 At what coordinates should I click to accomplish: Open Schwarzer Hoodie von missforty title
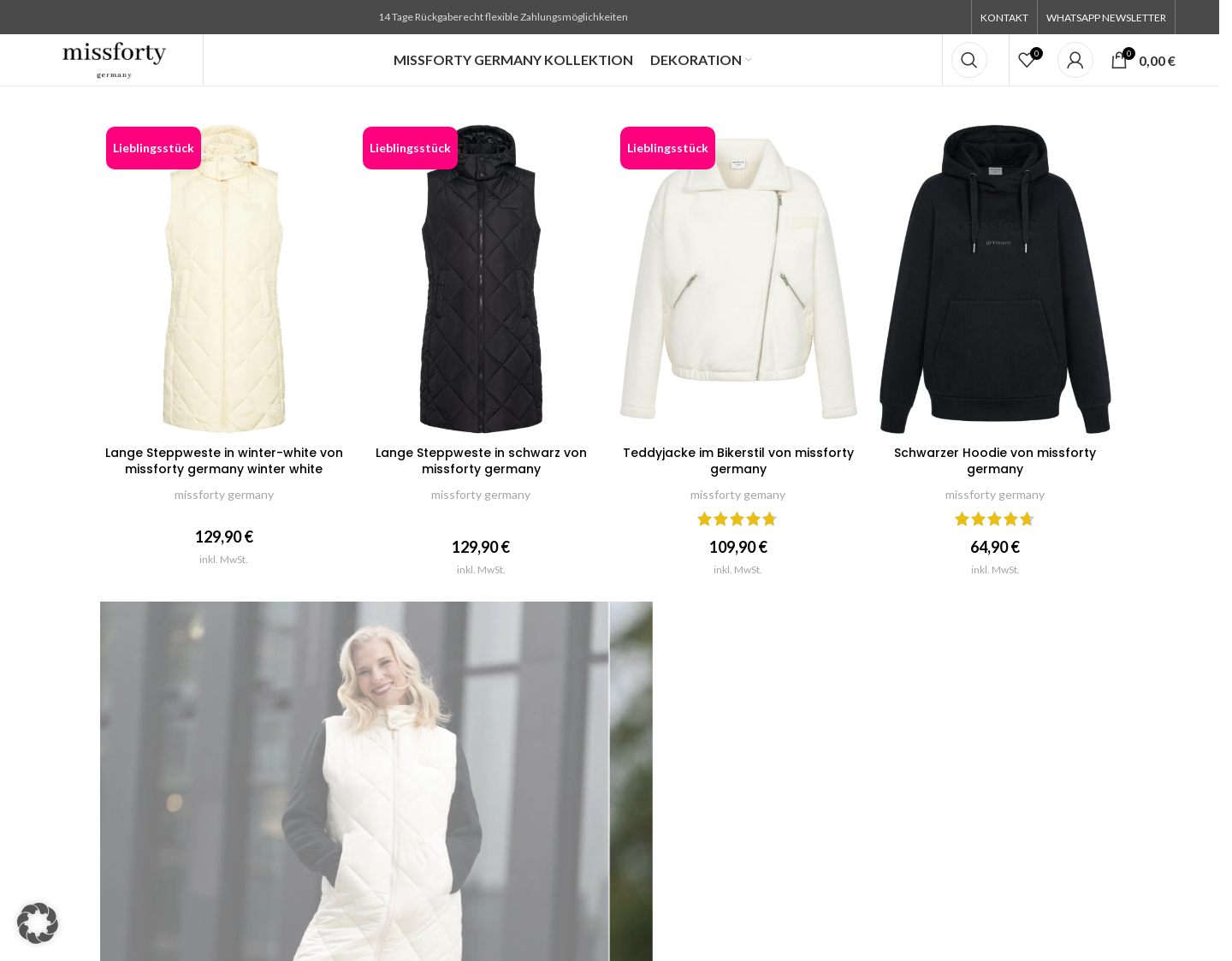(x=995, y=460)
